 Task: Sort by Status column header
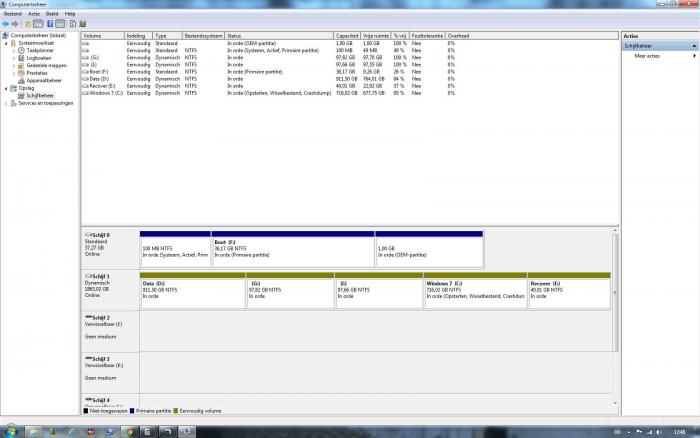279,36
